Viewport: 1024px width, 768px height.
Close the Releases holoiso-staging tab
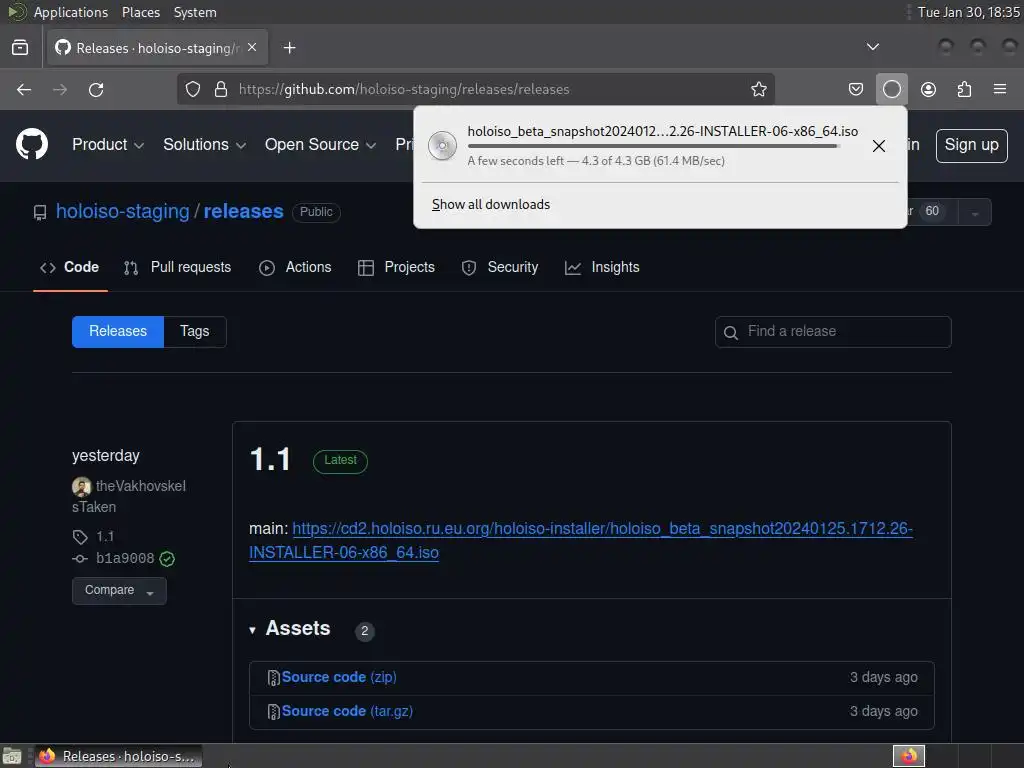click(x=252, y=47)
